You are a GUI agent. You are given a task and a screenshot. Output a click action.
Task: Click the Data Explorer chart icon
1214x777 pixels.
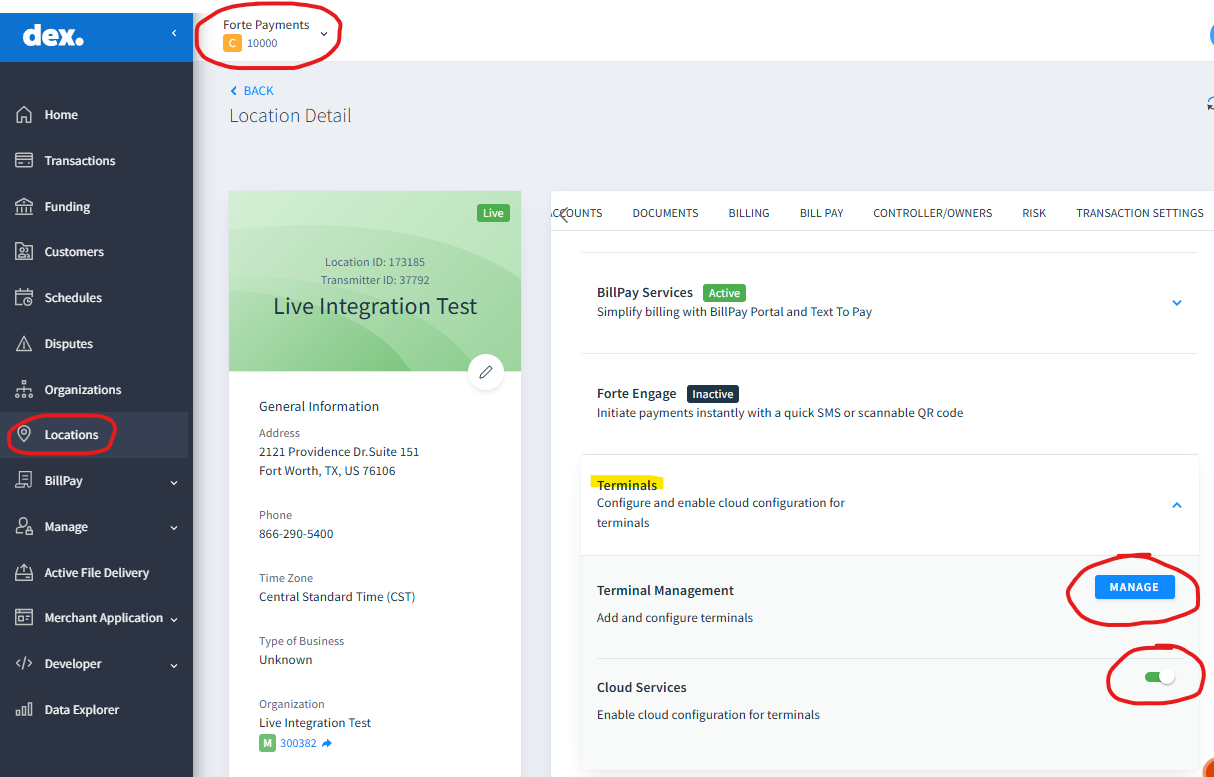24,710
